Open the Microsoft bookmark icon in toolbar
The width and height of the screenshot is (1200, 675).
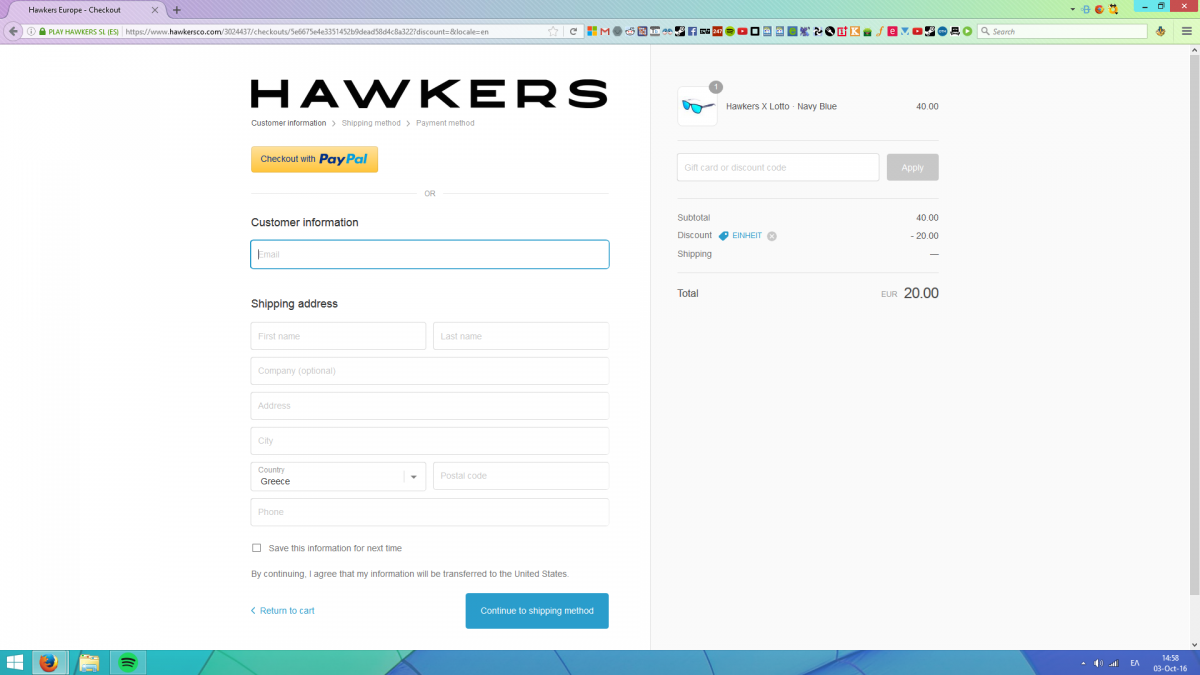pos(592,31)
